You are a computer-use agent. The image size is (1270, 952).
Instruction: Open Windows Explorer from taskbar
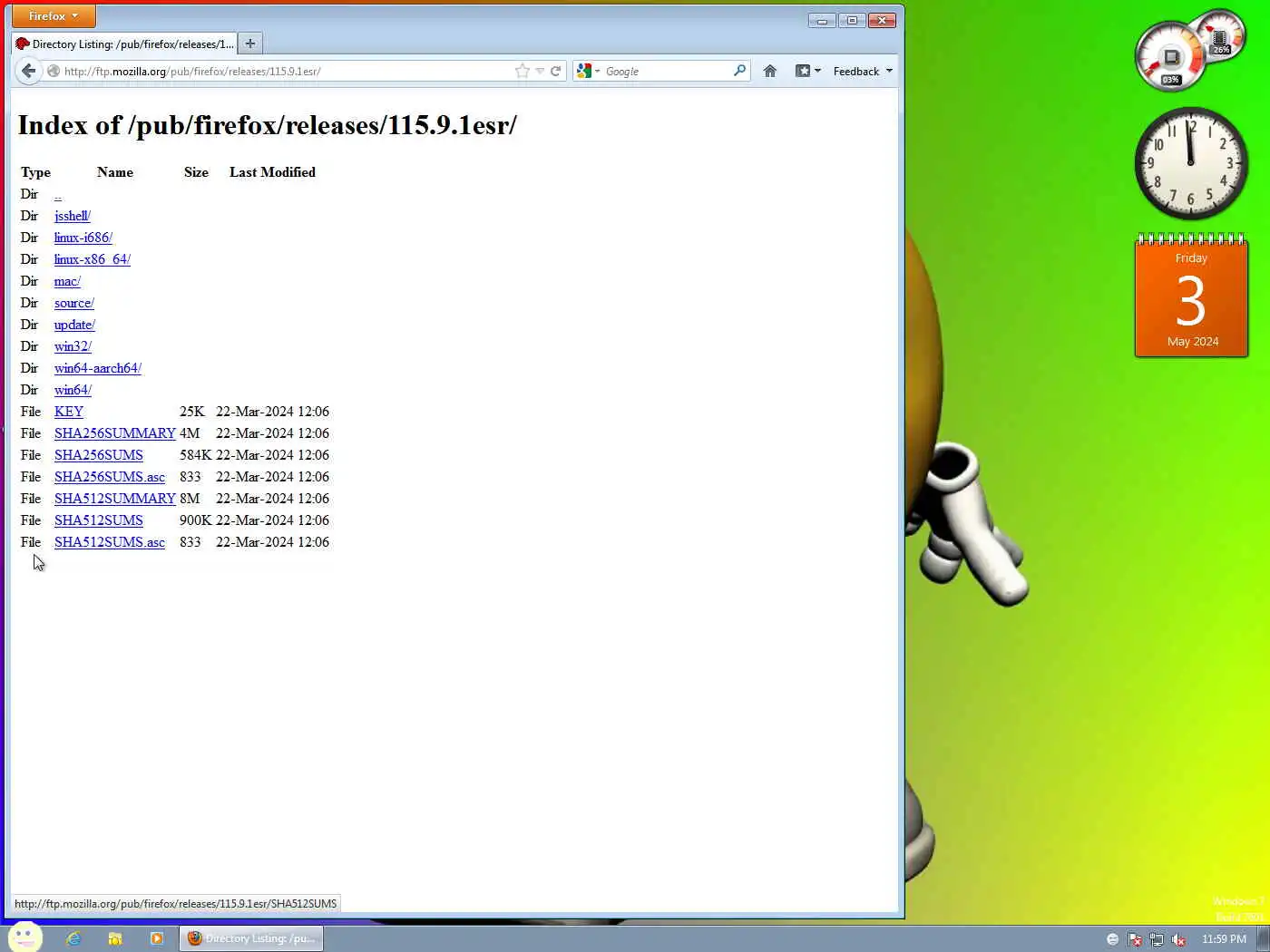point(115,938)
